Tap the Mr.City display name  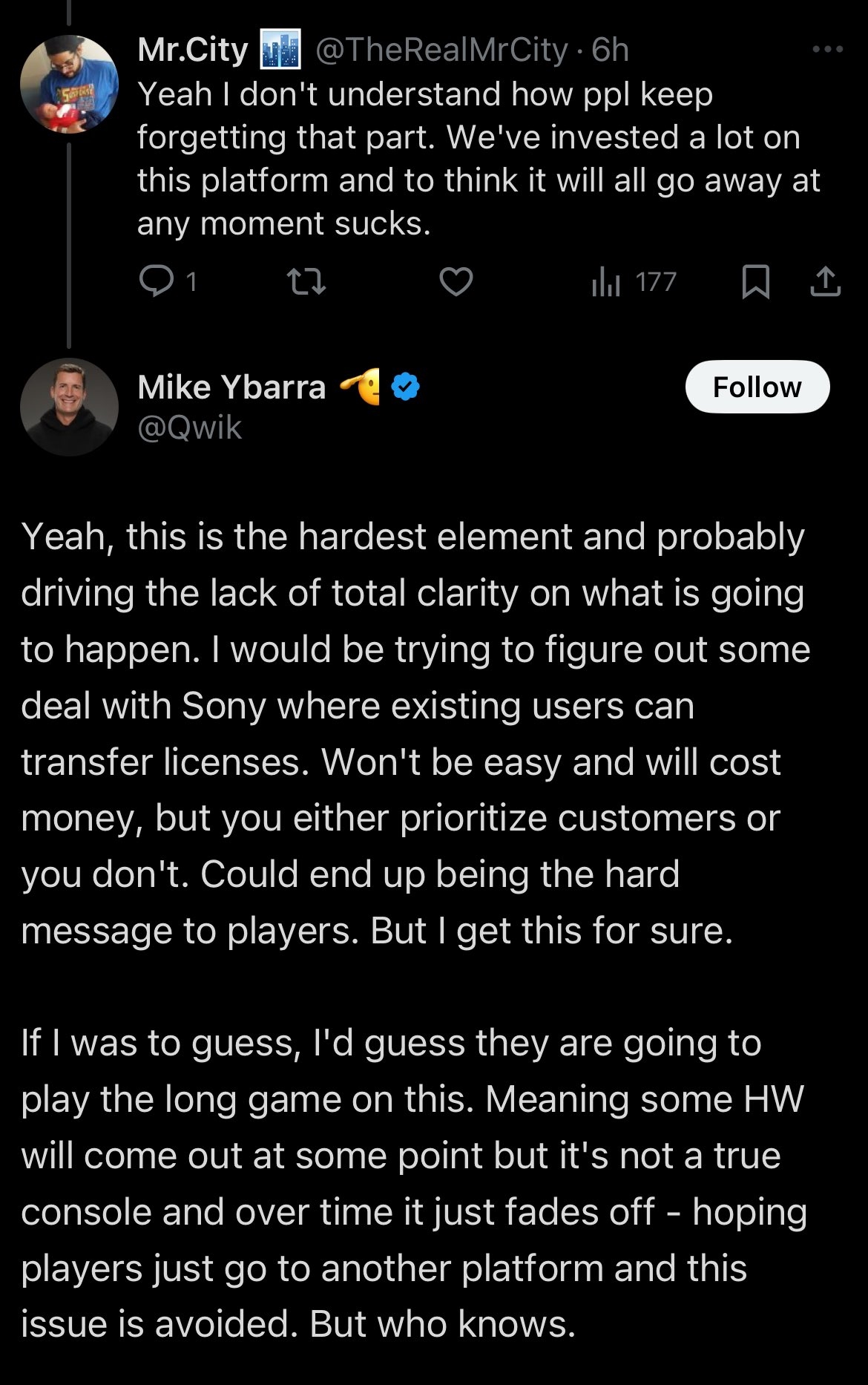[x=193, y=50]
